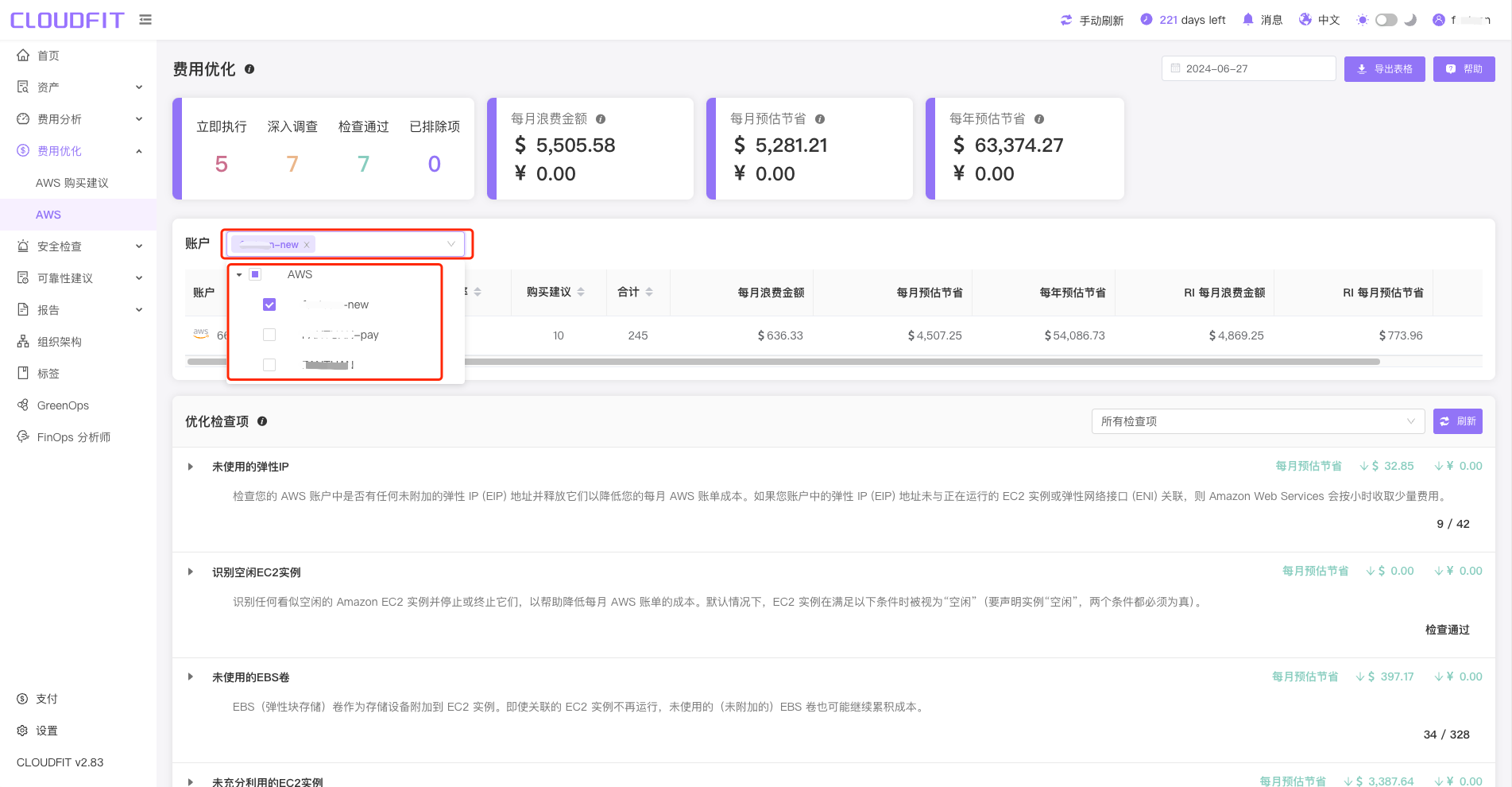
Task: Click the GreenOps icon in sidebar
Action: pyautogui.click(x=23, y=405)
